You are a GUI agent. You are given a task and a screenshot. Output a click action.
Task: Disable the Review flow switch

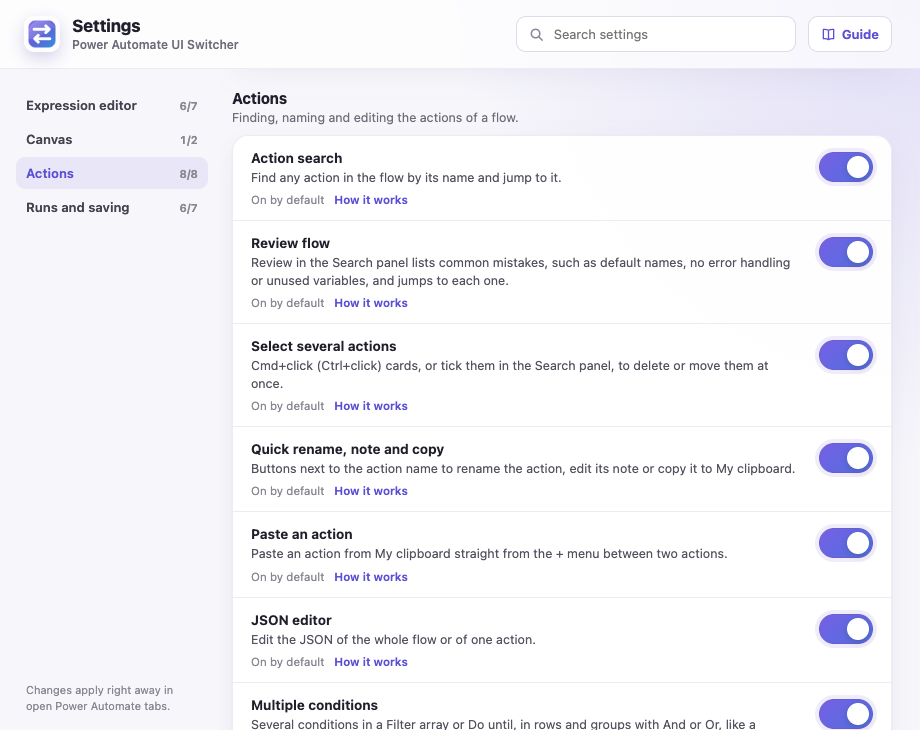tap(845, 252)
